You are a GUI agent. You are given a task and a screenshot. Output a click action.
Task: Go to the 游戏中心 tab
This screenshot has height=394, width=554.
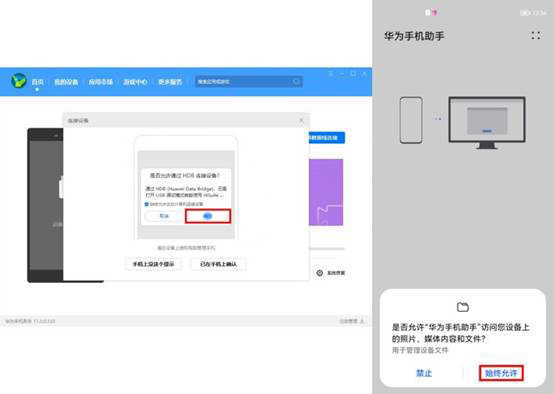[x=135, y=82]
